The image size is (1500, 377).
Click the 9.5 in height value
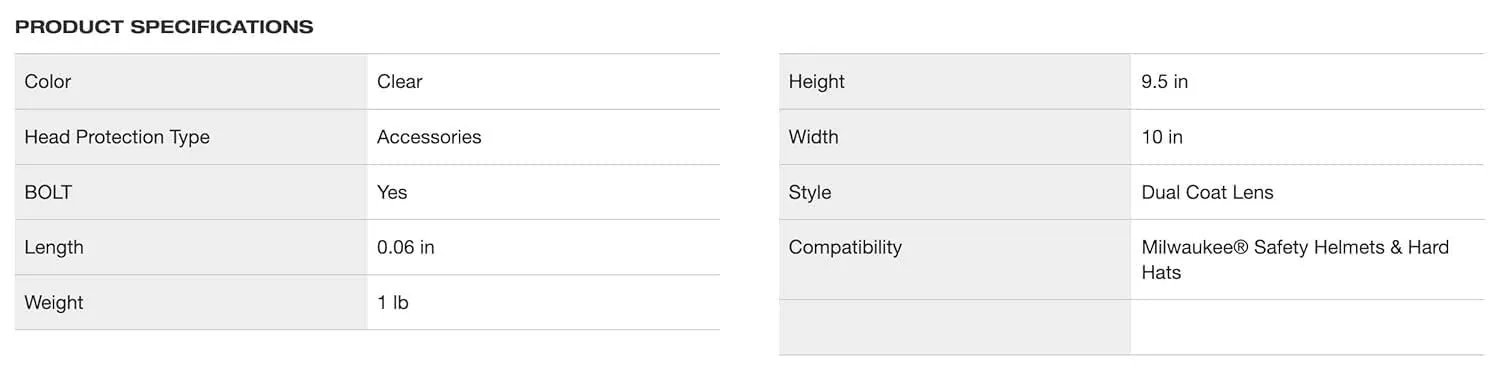[1165, 82]
